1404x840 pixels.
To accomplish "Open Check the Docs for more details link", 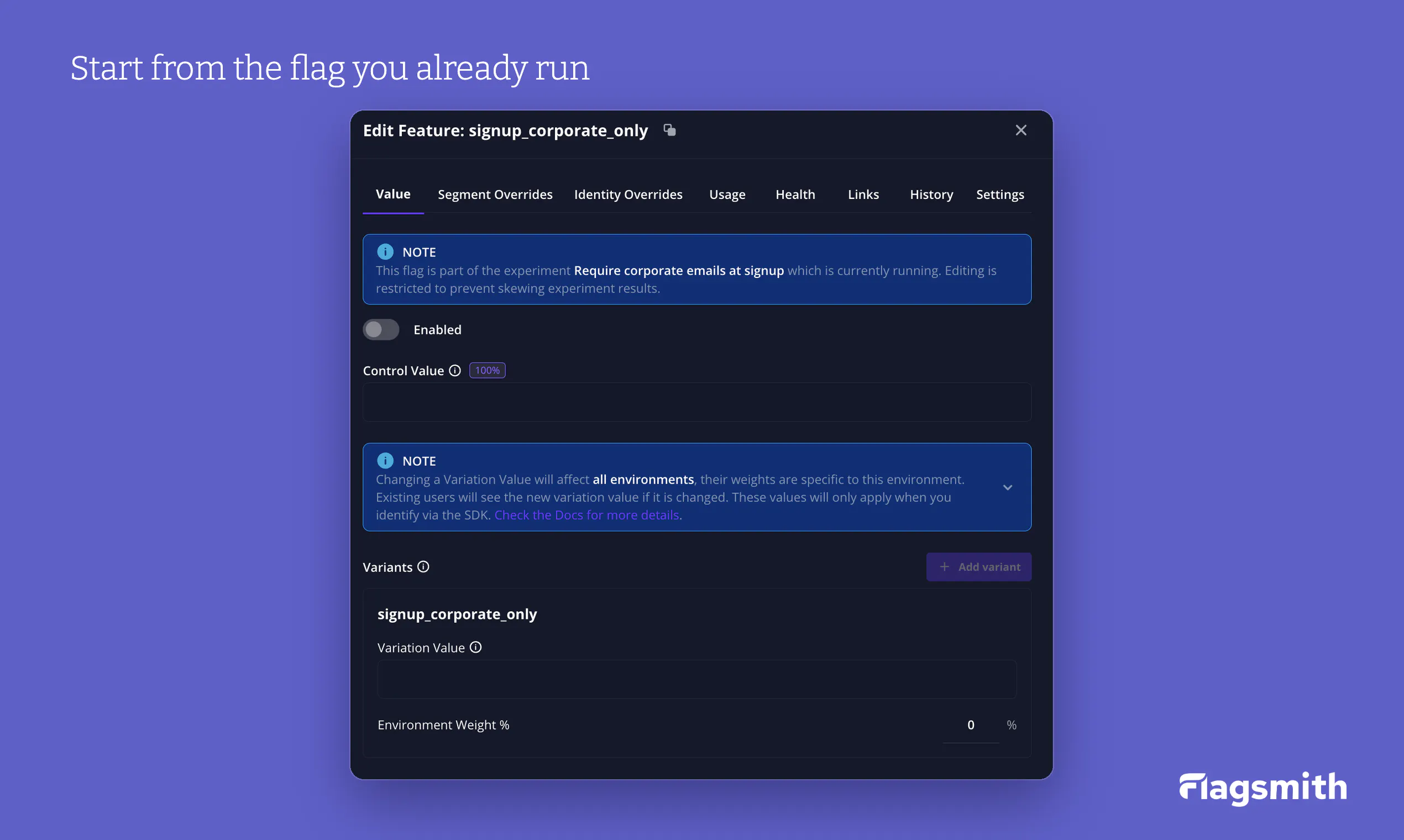I will 586,514.
